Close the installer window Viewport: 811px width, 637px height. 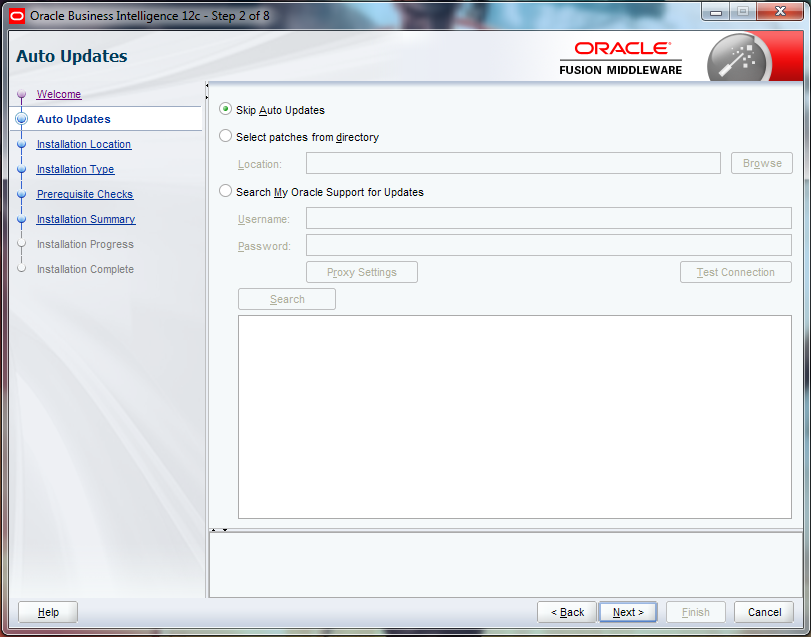pyautogui.click(x=780, y=11)
